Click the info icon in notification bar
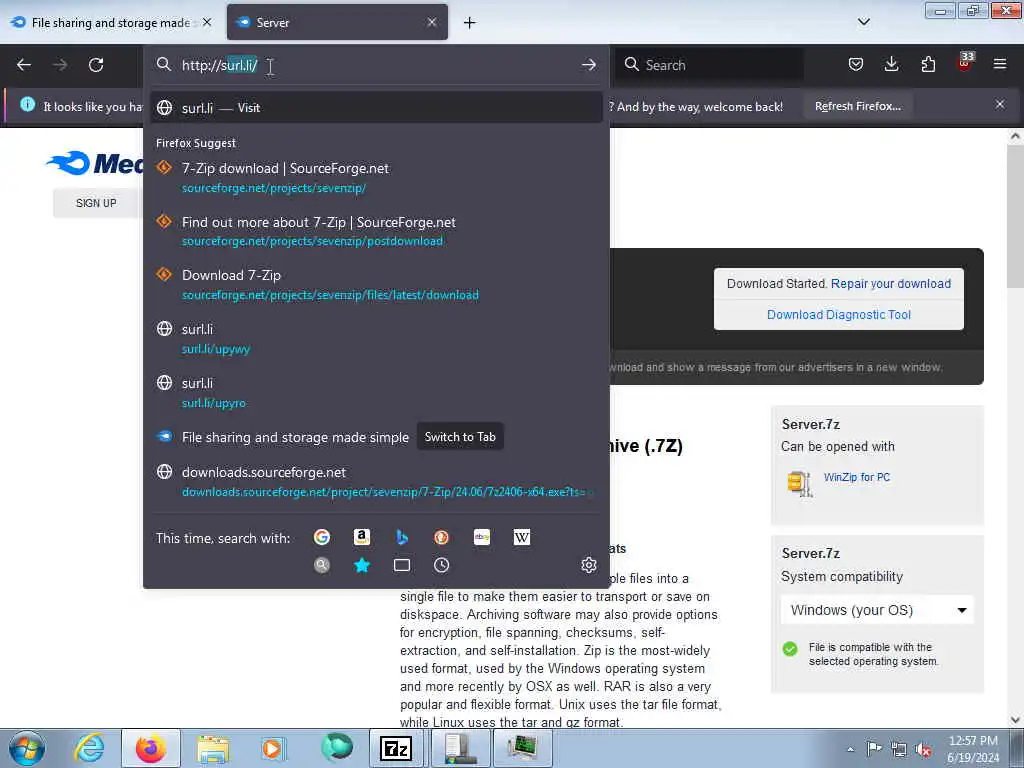 (27, 104)
